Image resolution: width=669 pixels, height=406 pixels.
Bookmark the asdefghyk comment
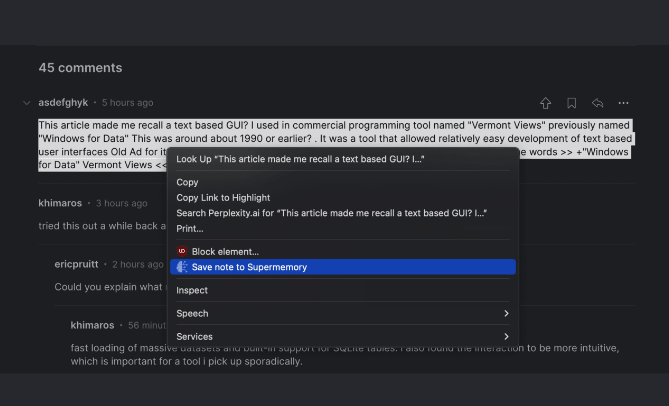pos(572,103)
